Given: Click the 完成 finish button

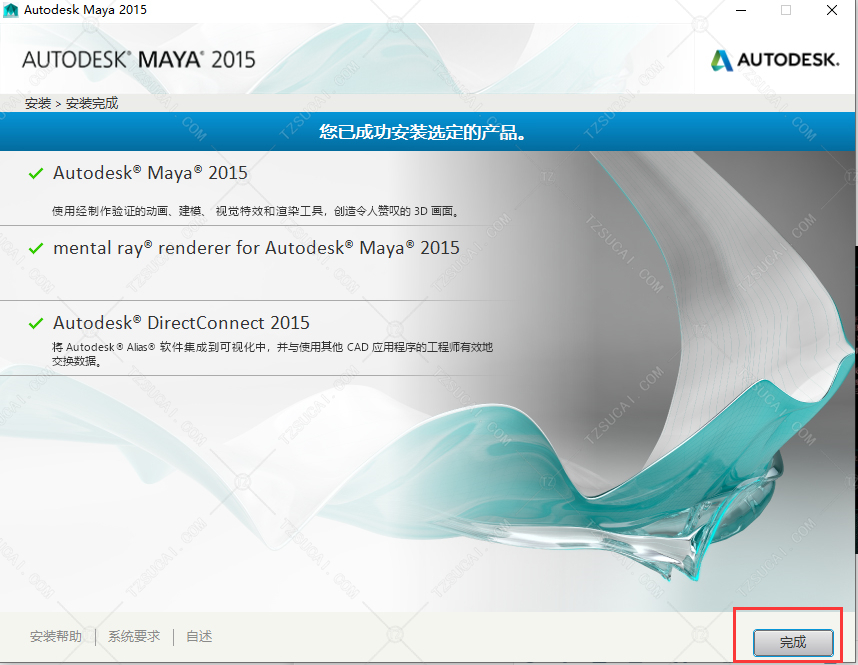Looking at the screenshot, I should click(793, 642).
